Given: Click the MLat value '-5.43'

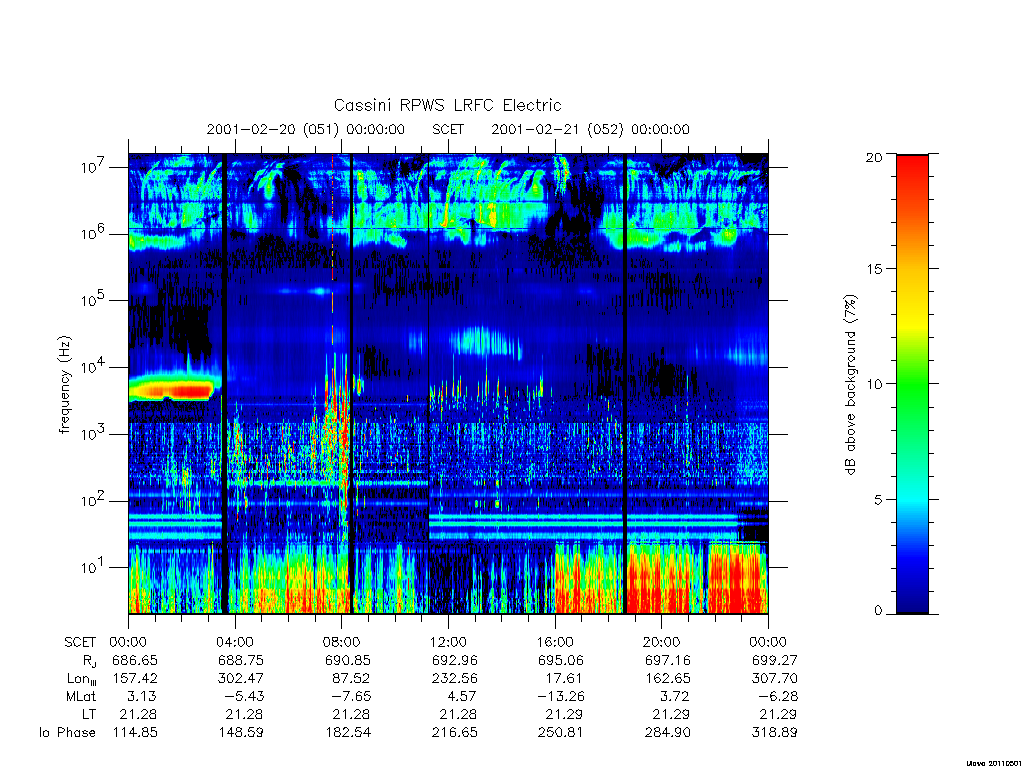Looking at the screenshot, I should pos(243,697).
